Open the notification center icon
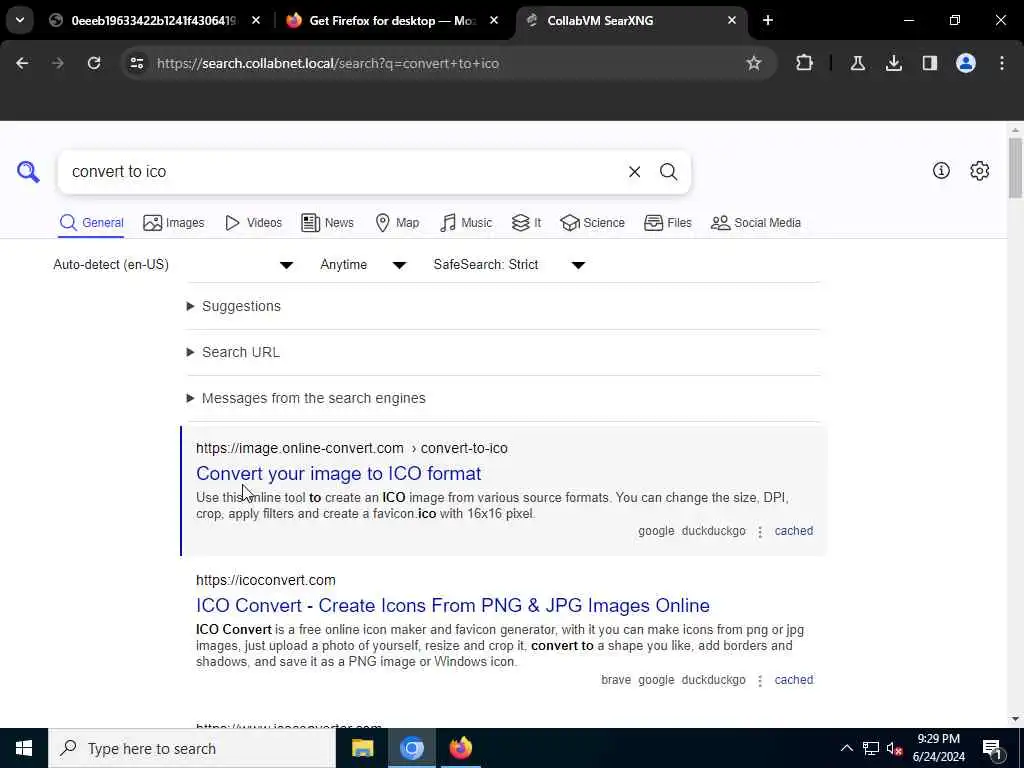1024x768 pixels. tap(992, 749)
